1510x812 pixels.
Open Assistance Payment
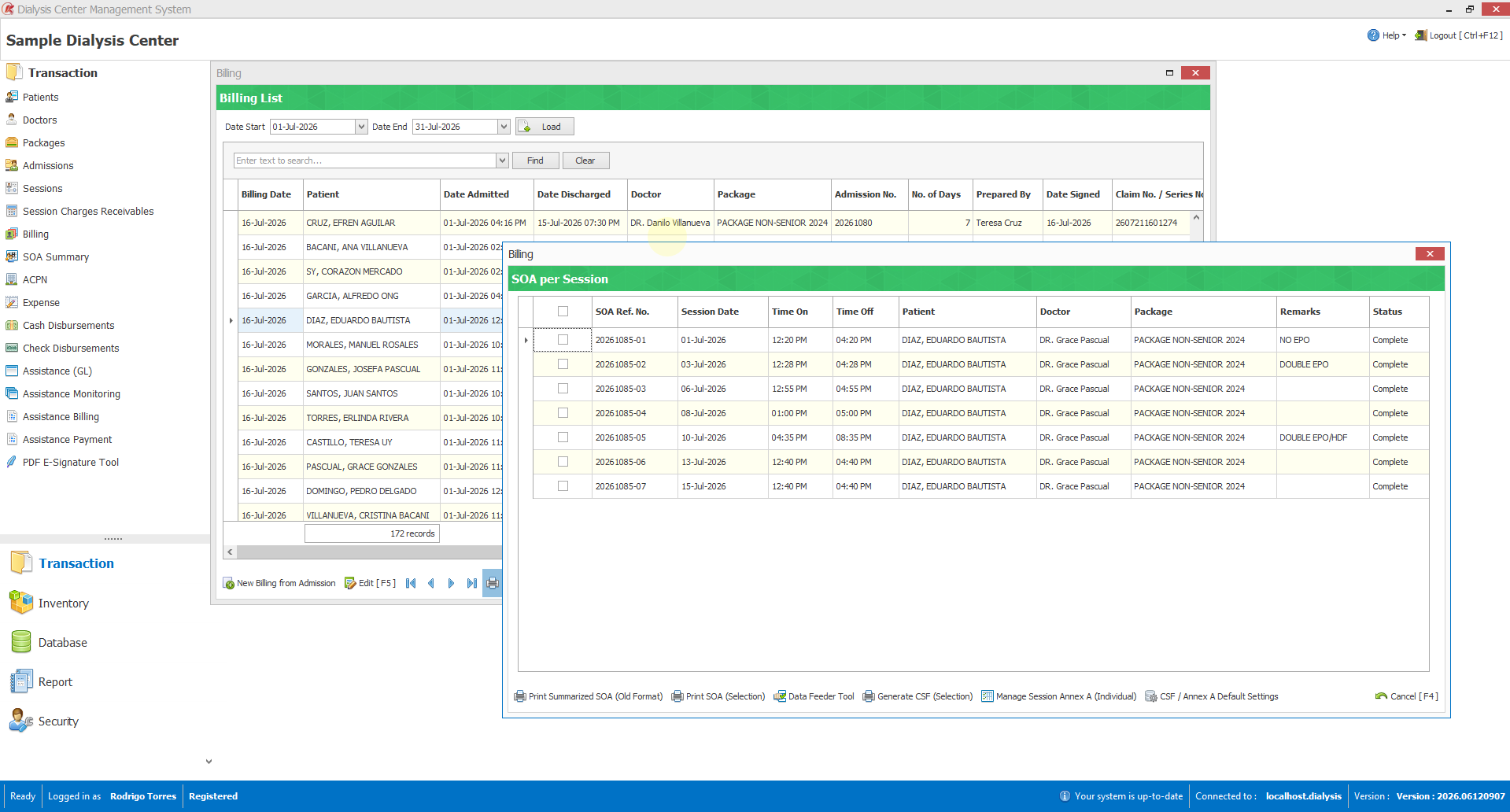point(67,440)
